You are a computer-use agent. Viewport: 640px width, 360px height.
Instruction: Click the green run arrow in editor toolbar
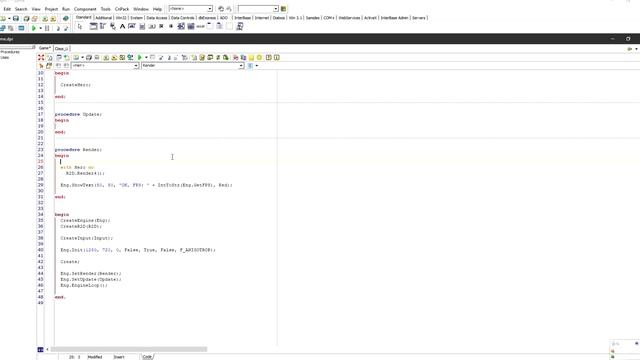click(x=140, y=58)
